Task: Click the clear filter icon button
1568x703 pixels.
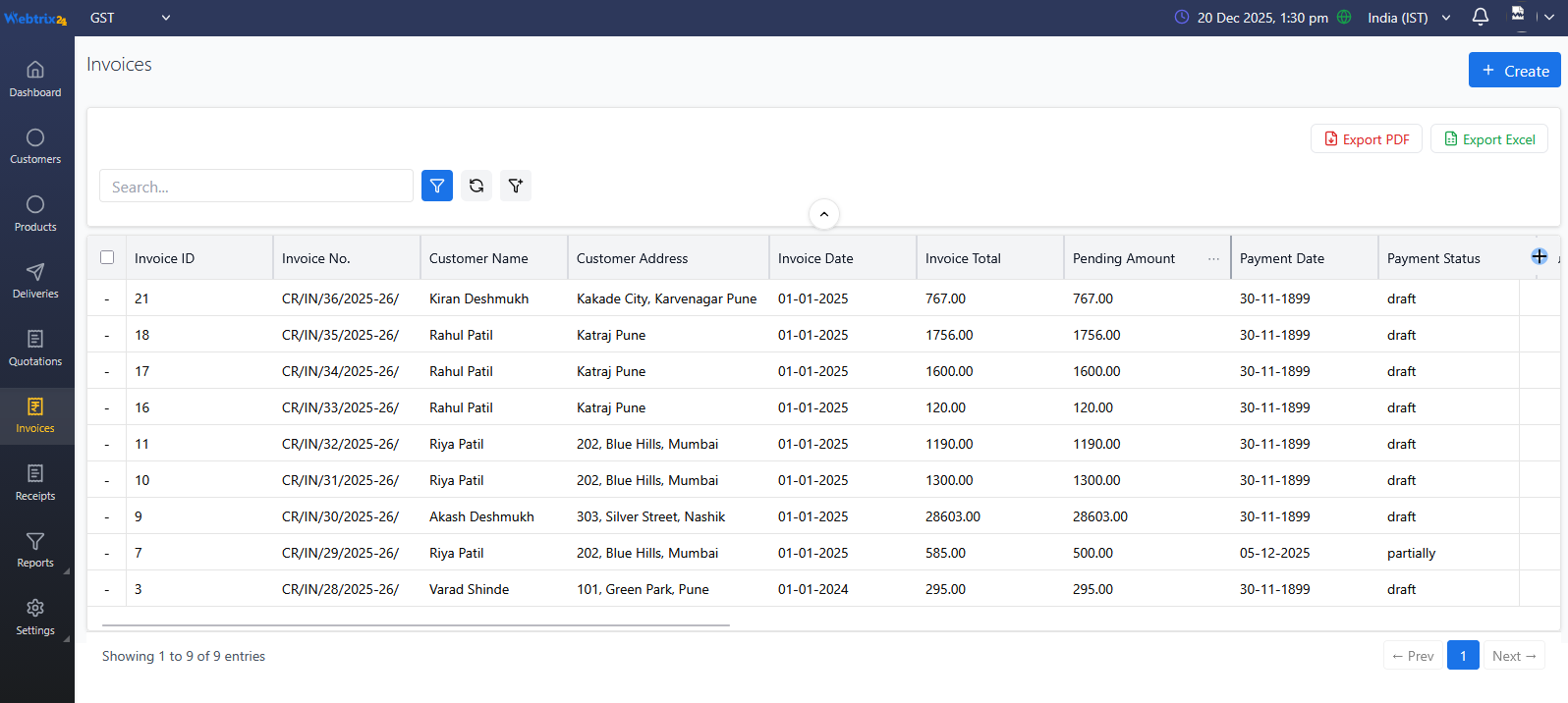Action: (516, 186)
